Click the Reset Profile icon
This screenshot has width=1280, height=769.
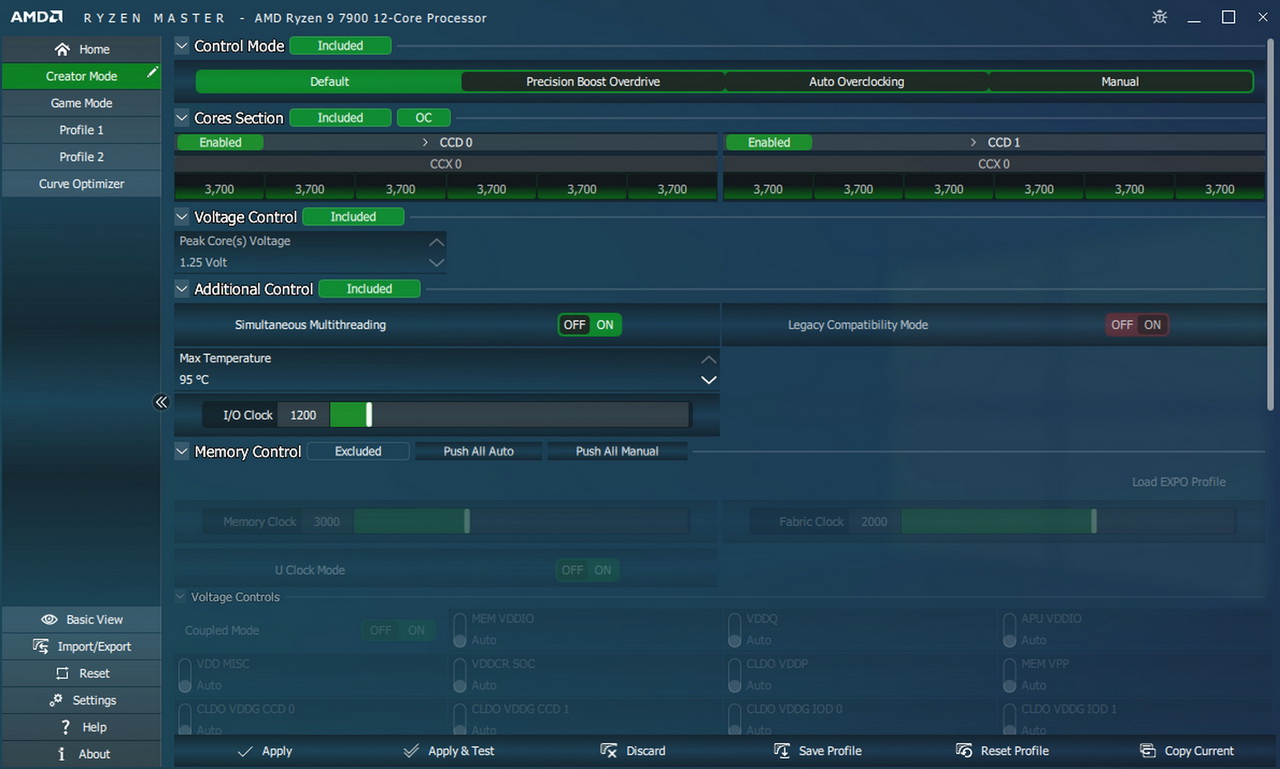964,750
